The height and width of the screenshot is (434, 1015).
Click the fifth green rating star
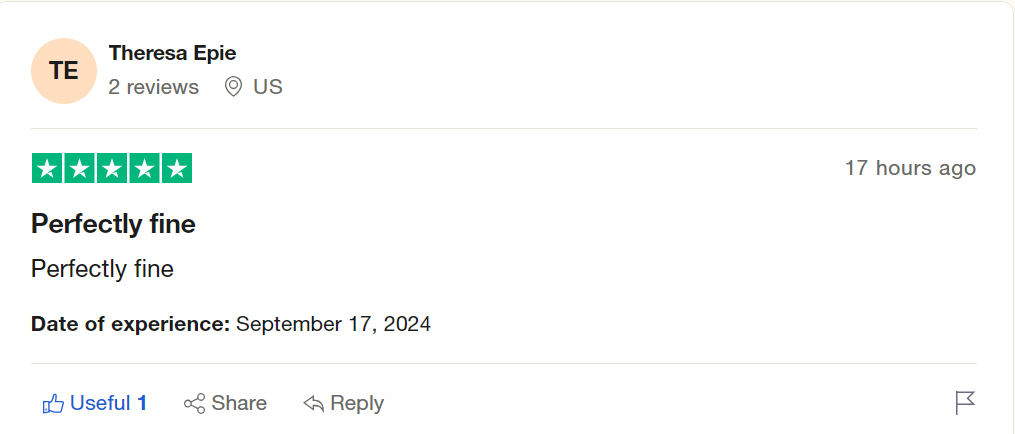(x=177, y=169)
